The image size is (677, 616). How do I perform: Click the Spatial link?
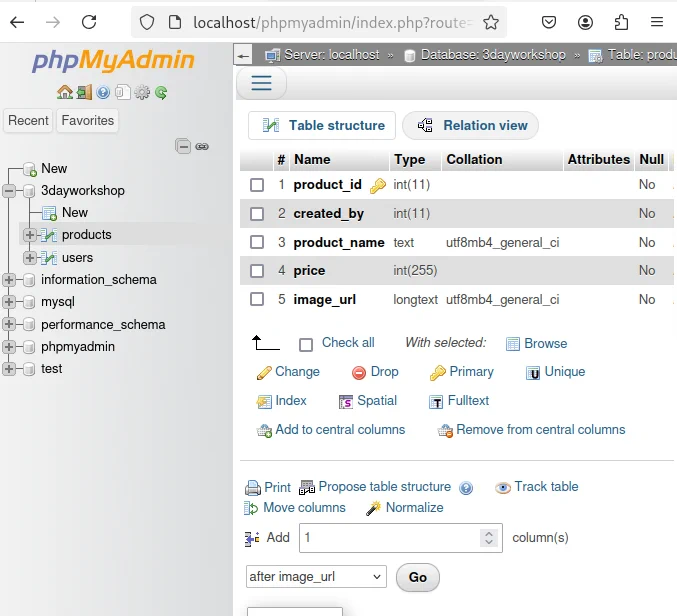coord(377,401)
